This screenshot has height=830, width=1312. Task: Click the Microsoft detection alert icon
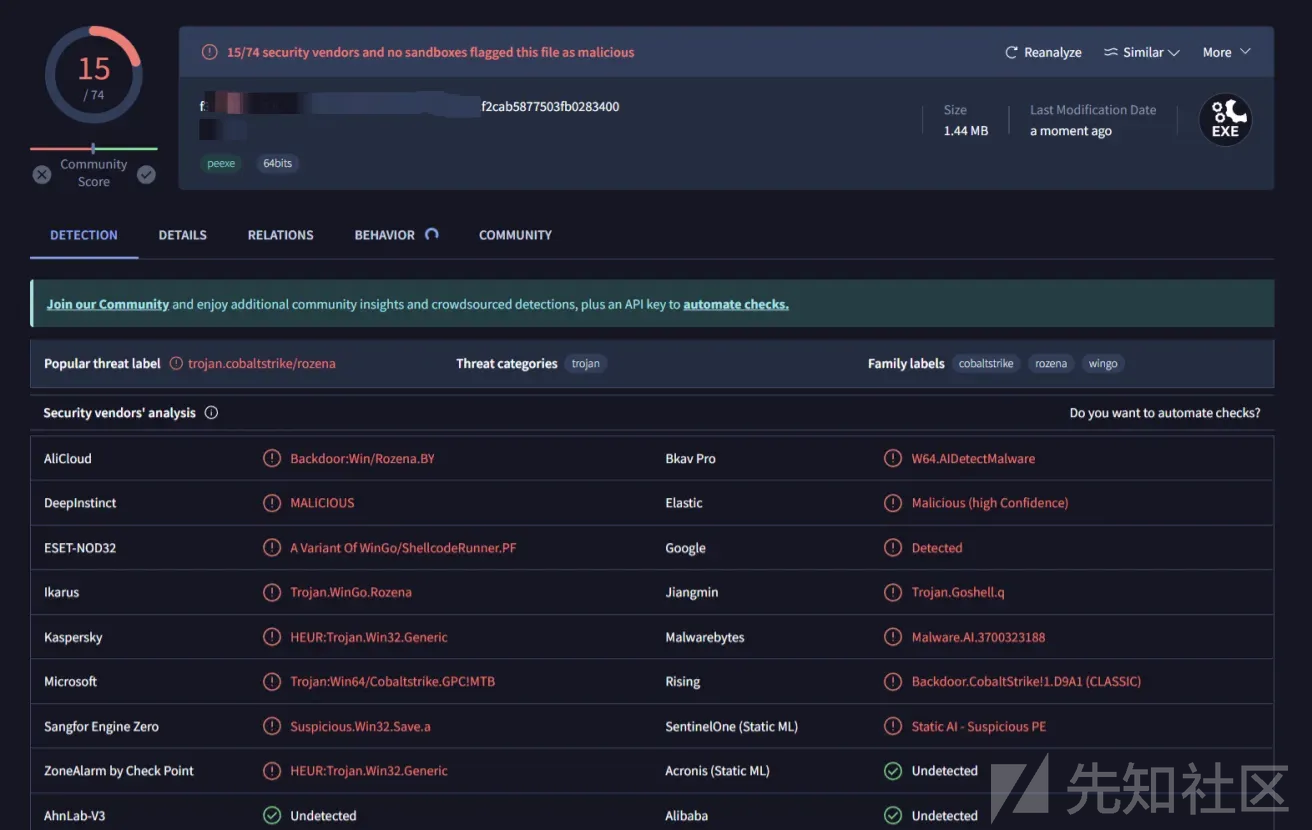point(272,681)
